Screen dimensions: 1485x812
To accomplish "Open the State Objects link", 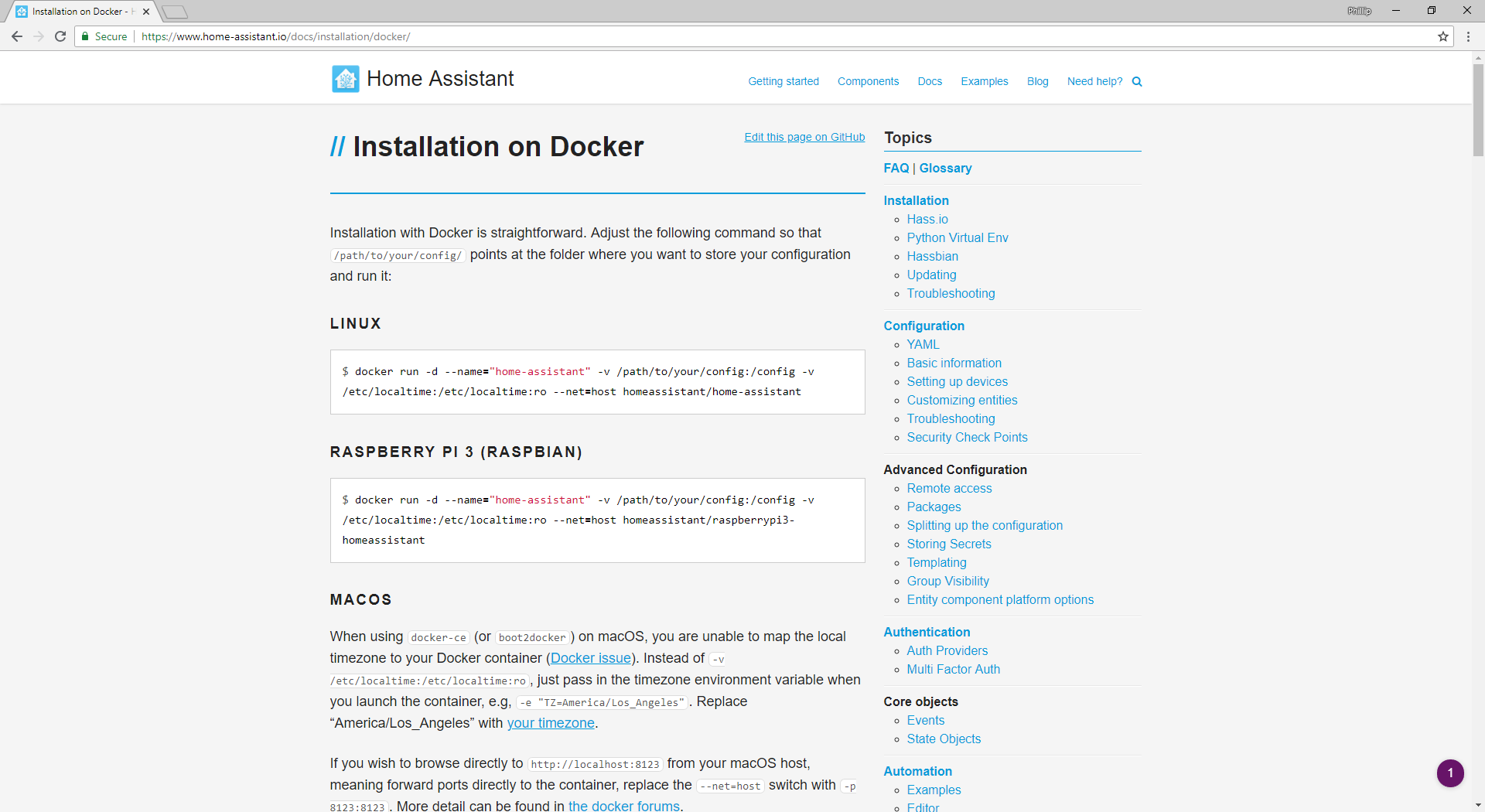I will click(x=944, y=739).
